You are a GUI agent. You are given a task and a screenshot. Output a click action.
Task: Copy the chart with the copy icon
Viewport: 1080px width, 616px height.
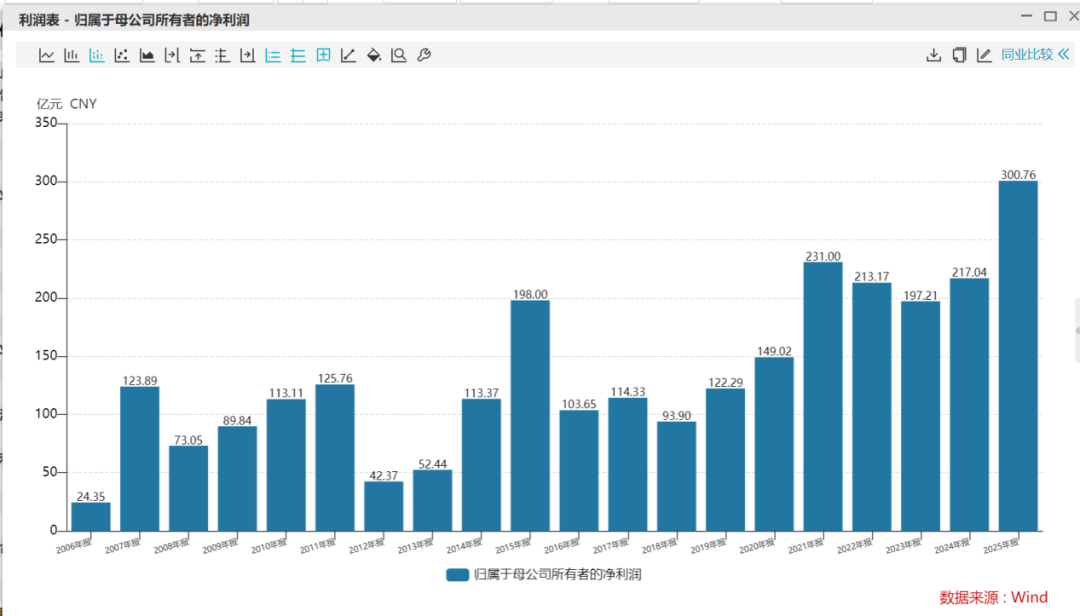pos(959,55)
